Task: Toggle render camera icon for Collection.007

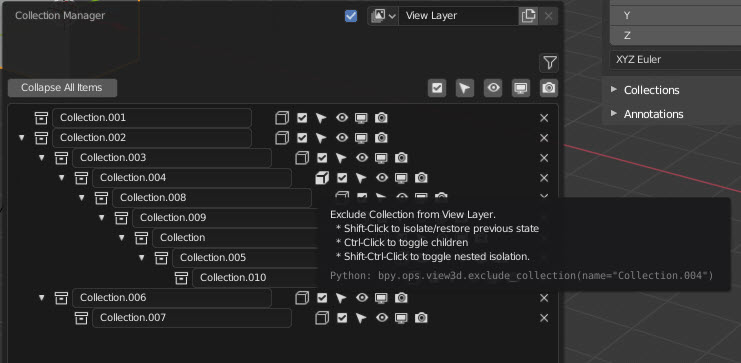Action: click(x=421, y=318)
